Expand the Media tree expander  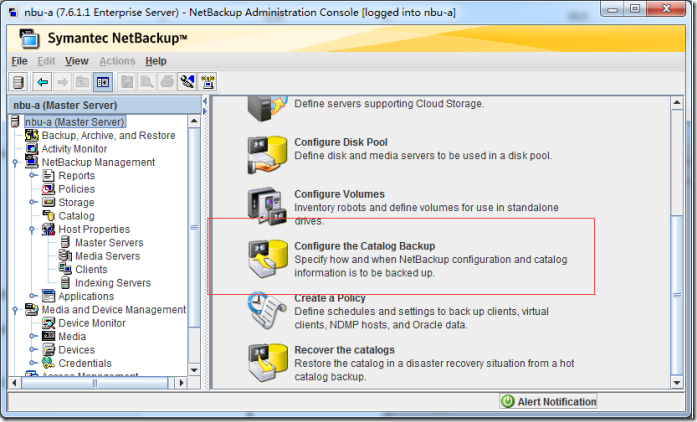(32, 336)
